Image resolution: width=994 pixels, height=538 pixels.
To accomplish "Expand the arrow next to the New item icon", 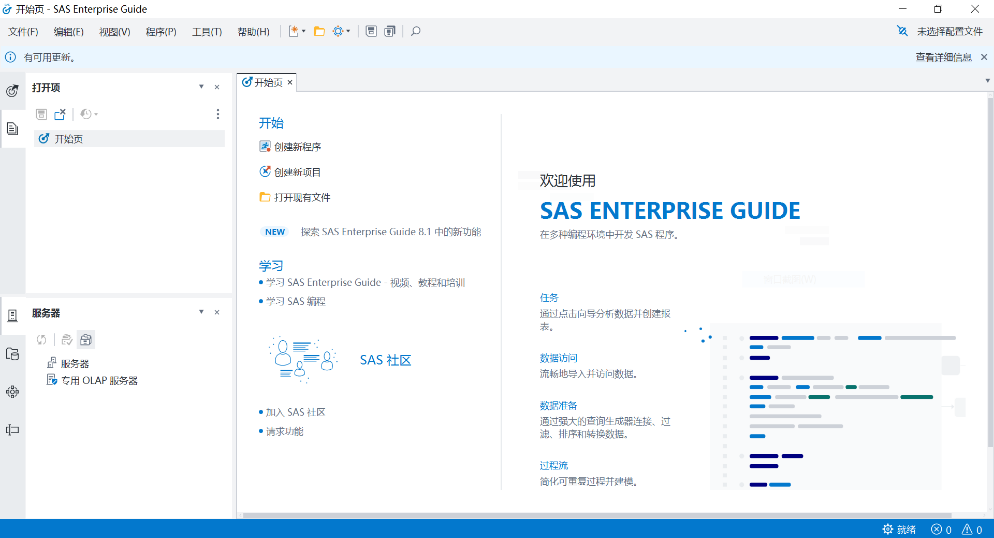I will click(x=304, y=31).
